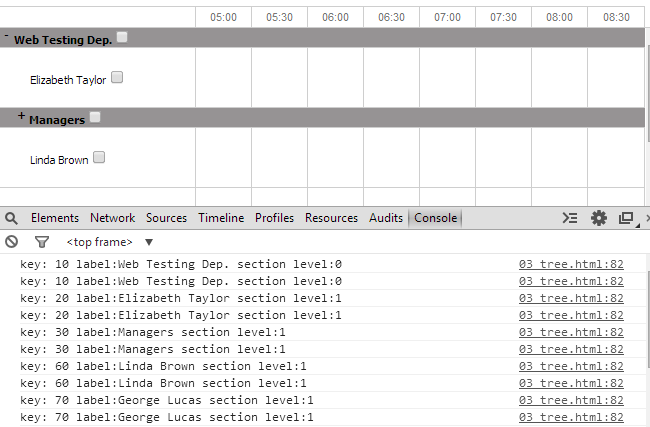Image resolution: width=650 pixels, height=427 pixels.
Task: Go to the Sources tab
Action: (x=166, y=218)
